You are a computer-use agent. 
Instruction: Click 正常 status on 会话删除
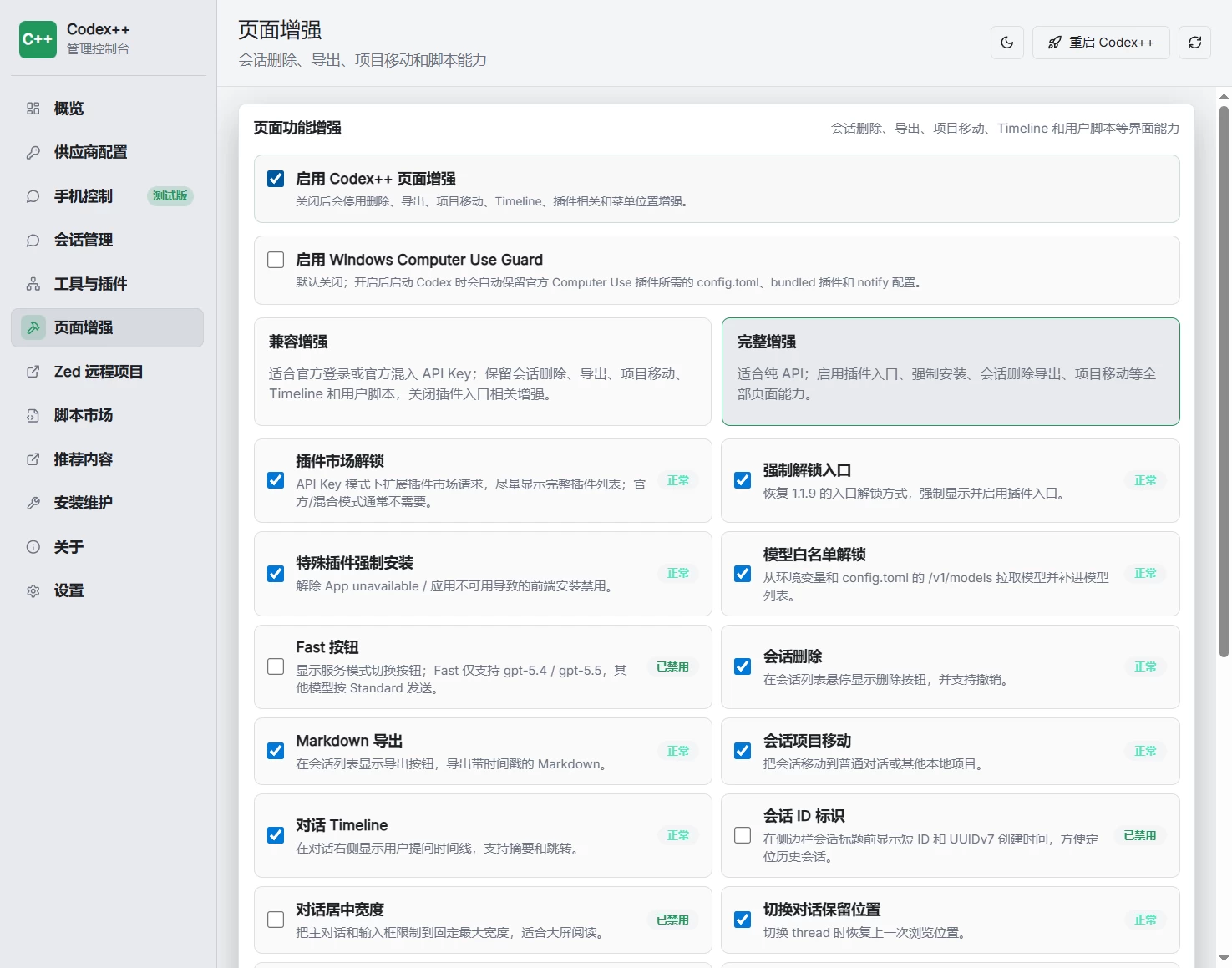pyautogui.click(x=1146, y=666)
